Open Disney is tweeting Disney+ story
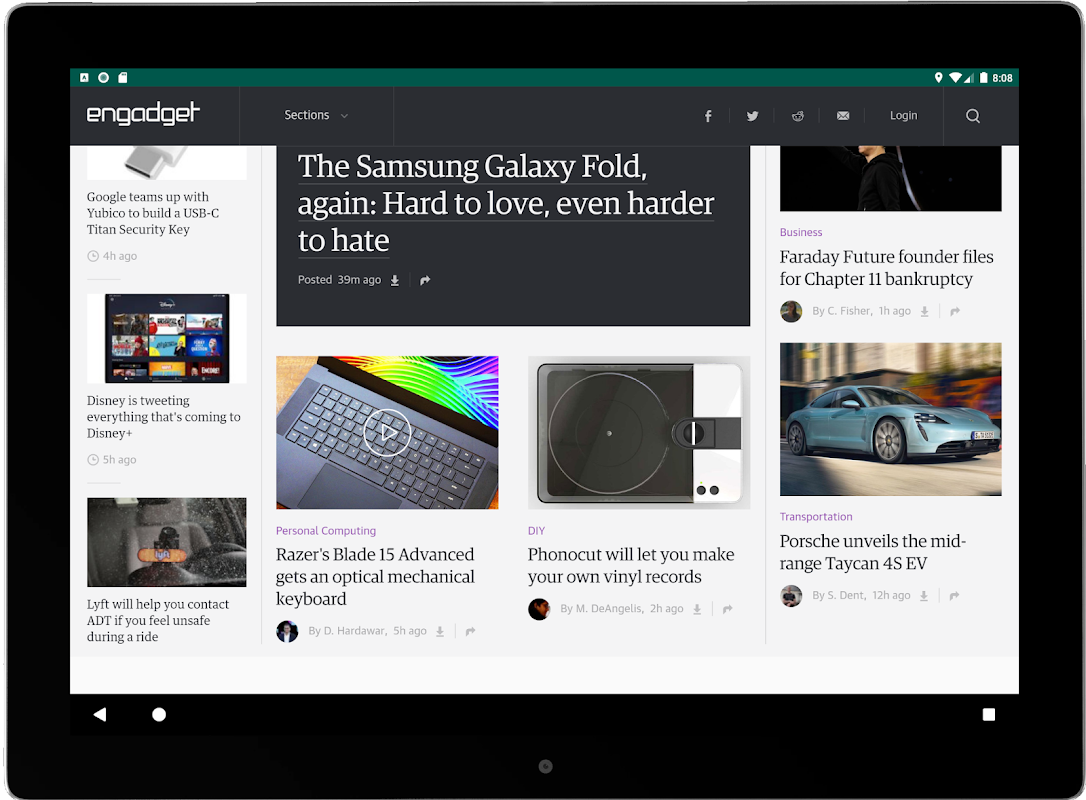 click(163, 416)
